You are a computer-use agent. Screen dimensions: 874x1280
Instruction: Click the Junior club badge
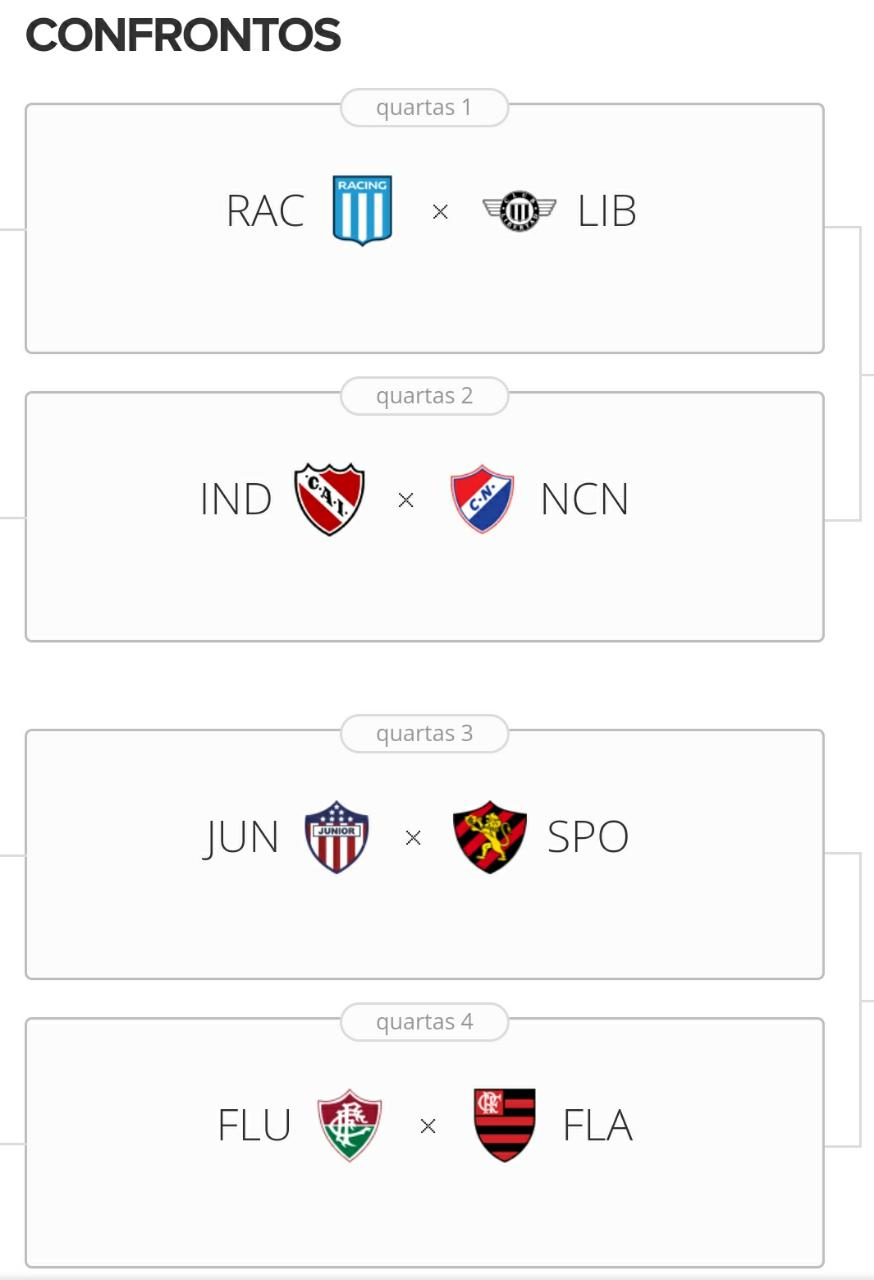coord(337,837)
